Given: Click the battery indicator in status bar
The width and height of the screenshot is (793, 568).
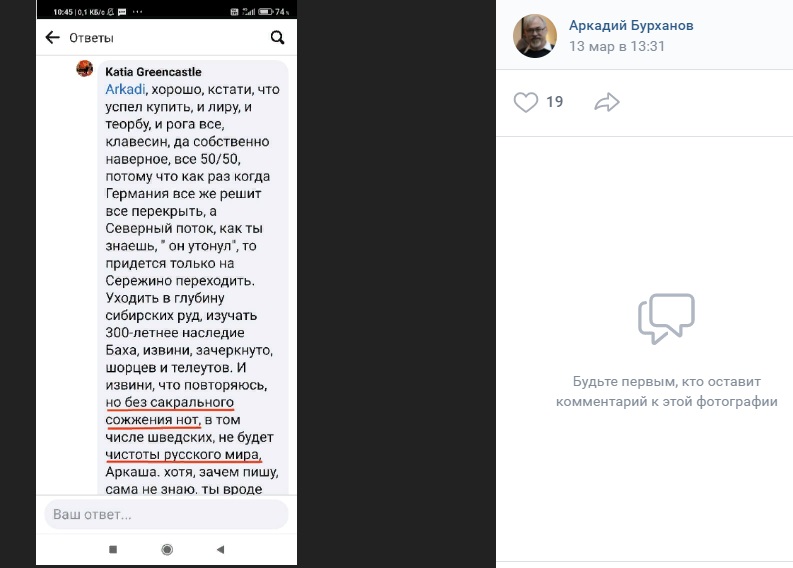Looking at the screenshot, I should click(x=266, y=12).
